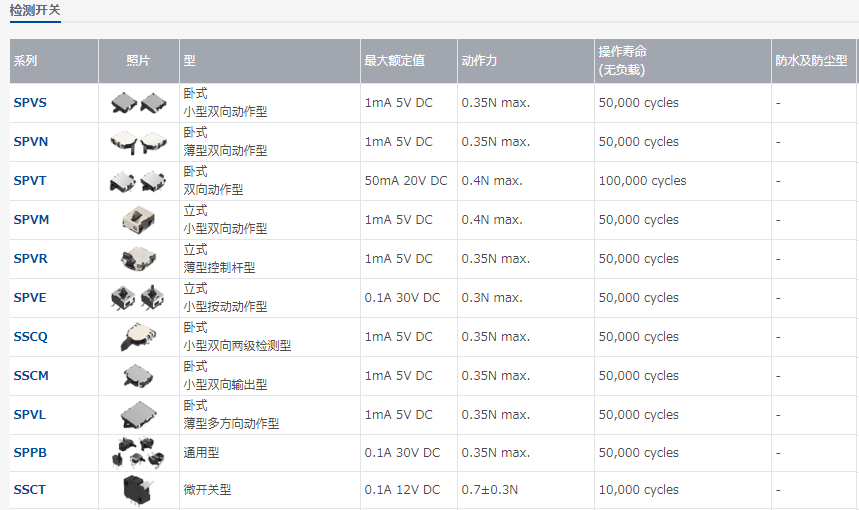Open the SPVN series link
This screenshot has width=859, height=510.
(x=31, y=142)
